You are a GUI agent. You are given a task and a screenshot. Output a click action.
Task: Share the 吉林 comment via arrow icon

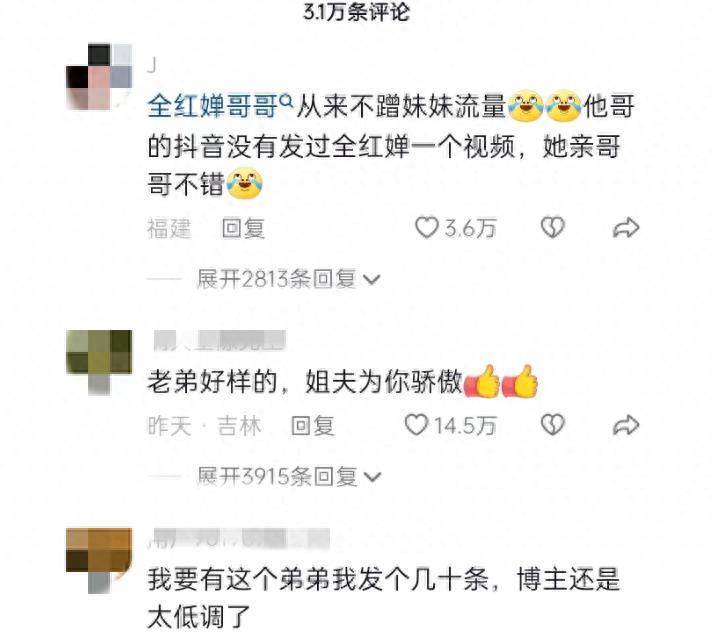[x=626, y=425]
